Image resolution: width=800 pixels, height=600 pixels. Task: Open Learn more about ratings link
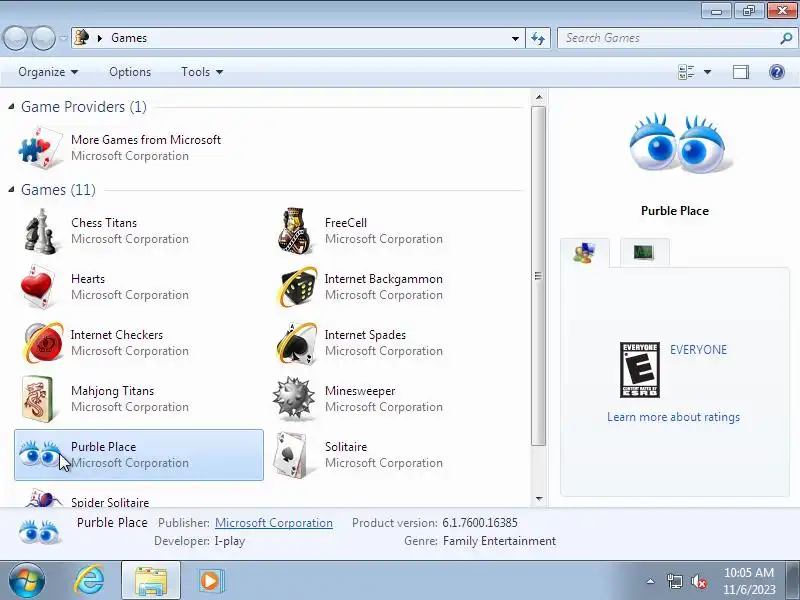(x=673, y=417)
